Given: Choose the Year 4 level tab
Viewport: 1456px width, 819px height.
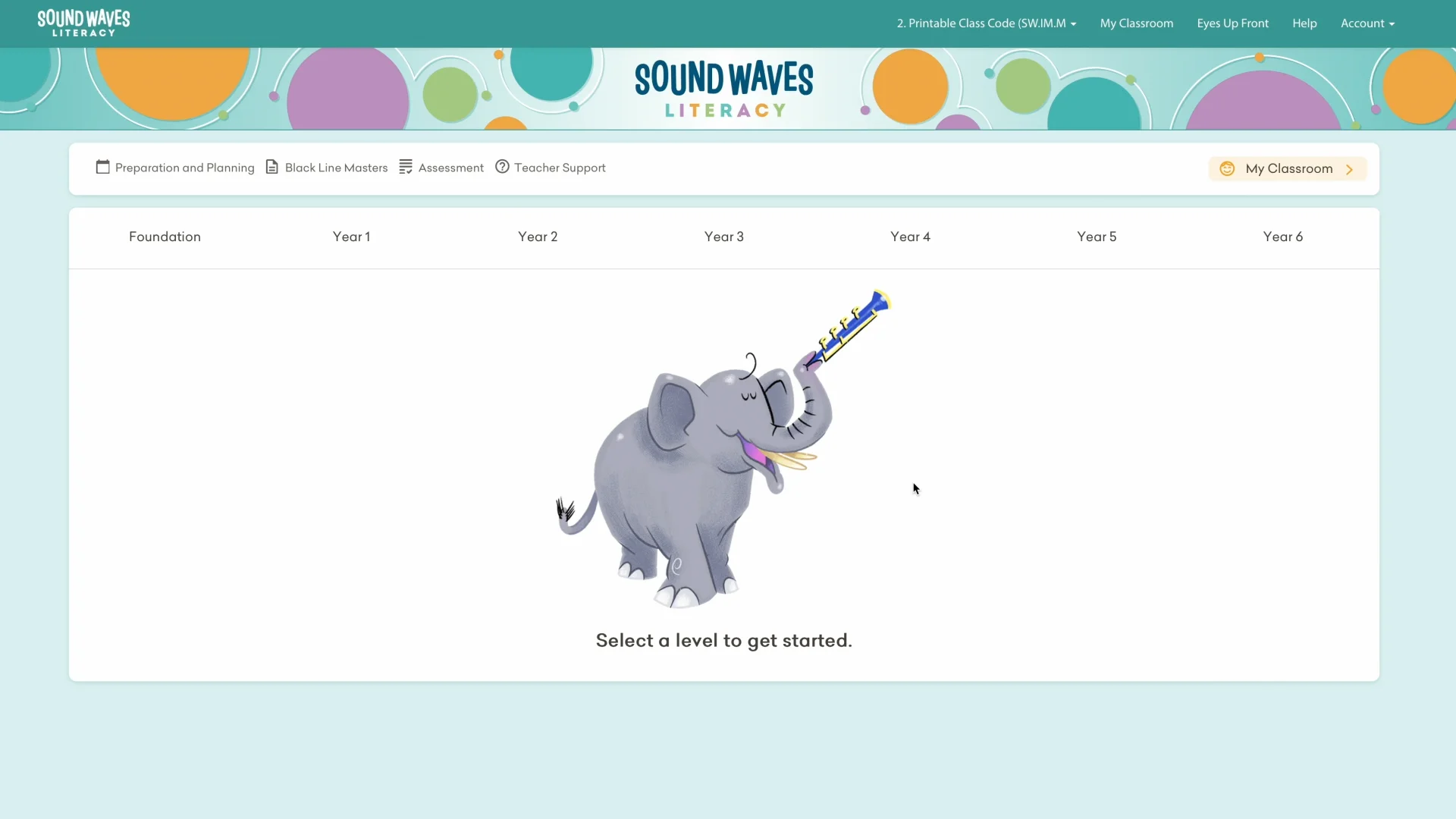Looking at the screenshot, I should 910,237.
